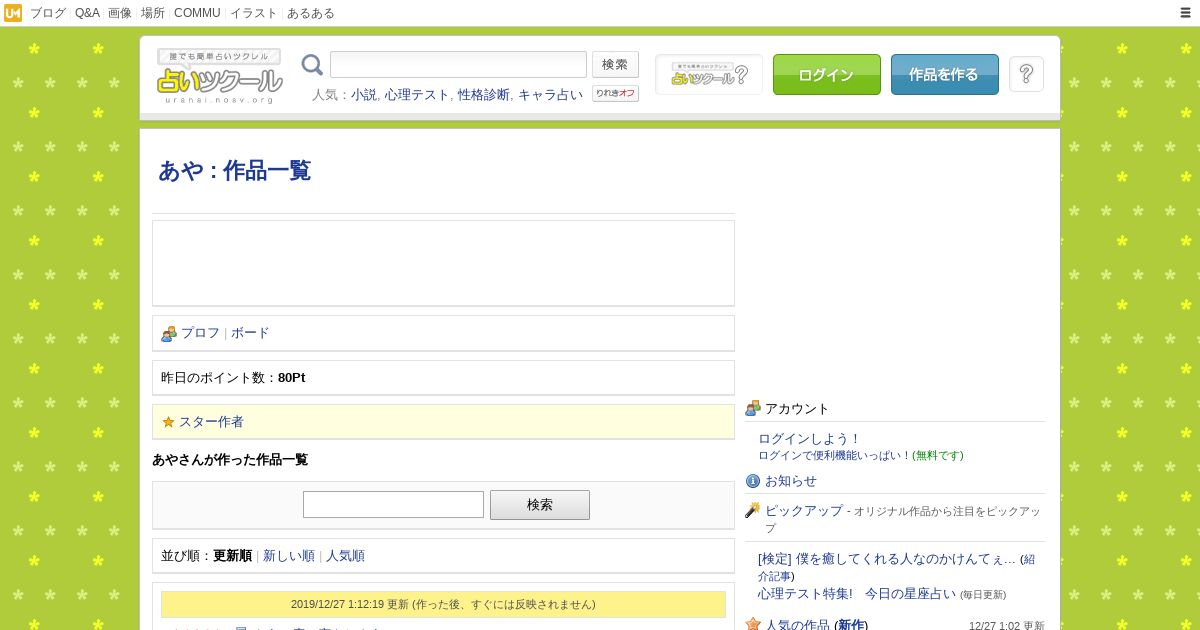Click the info icon beside お知らせ

753,481
